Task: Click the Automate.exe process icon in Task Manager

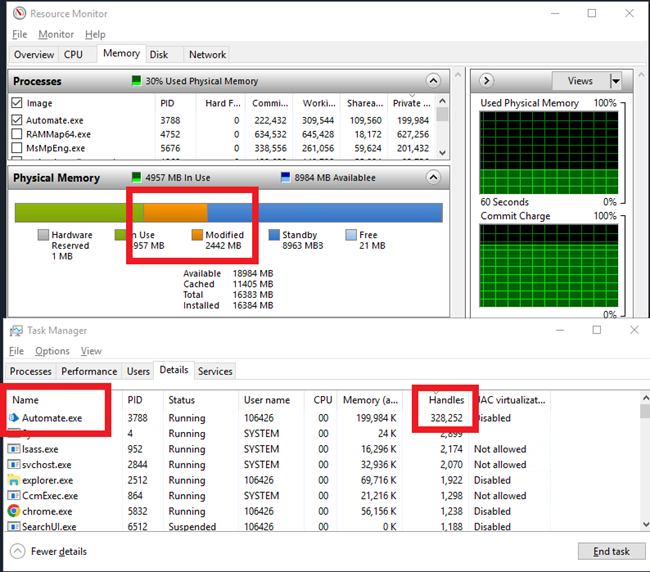Action: (x=15, y=419)
